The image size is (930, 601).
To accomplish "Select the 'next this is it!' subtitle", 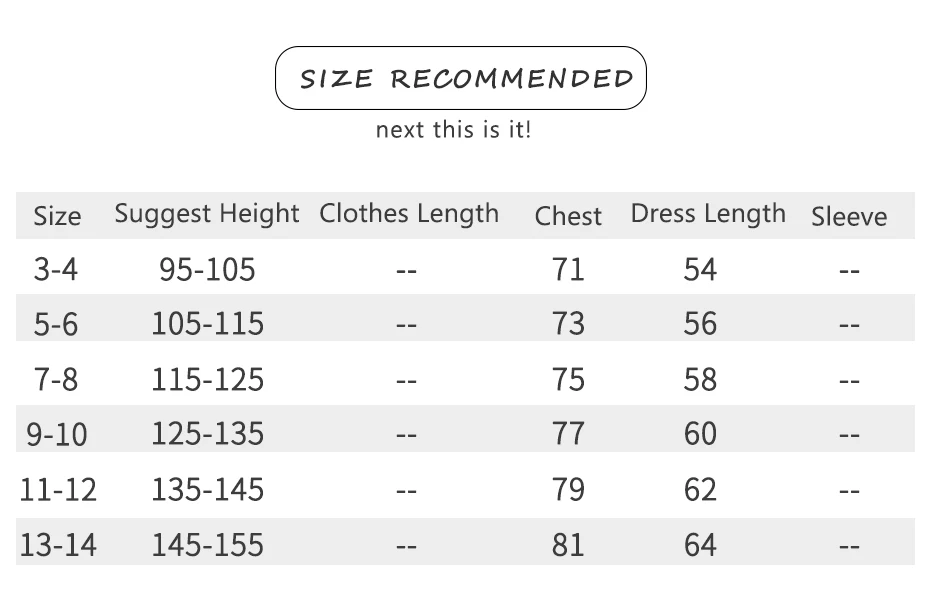I will click(454, 129).
